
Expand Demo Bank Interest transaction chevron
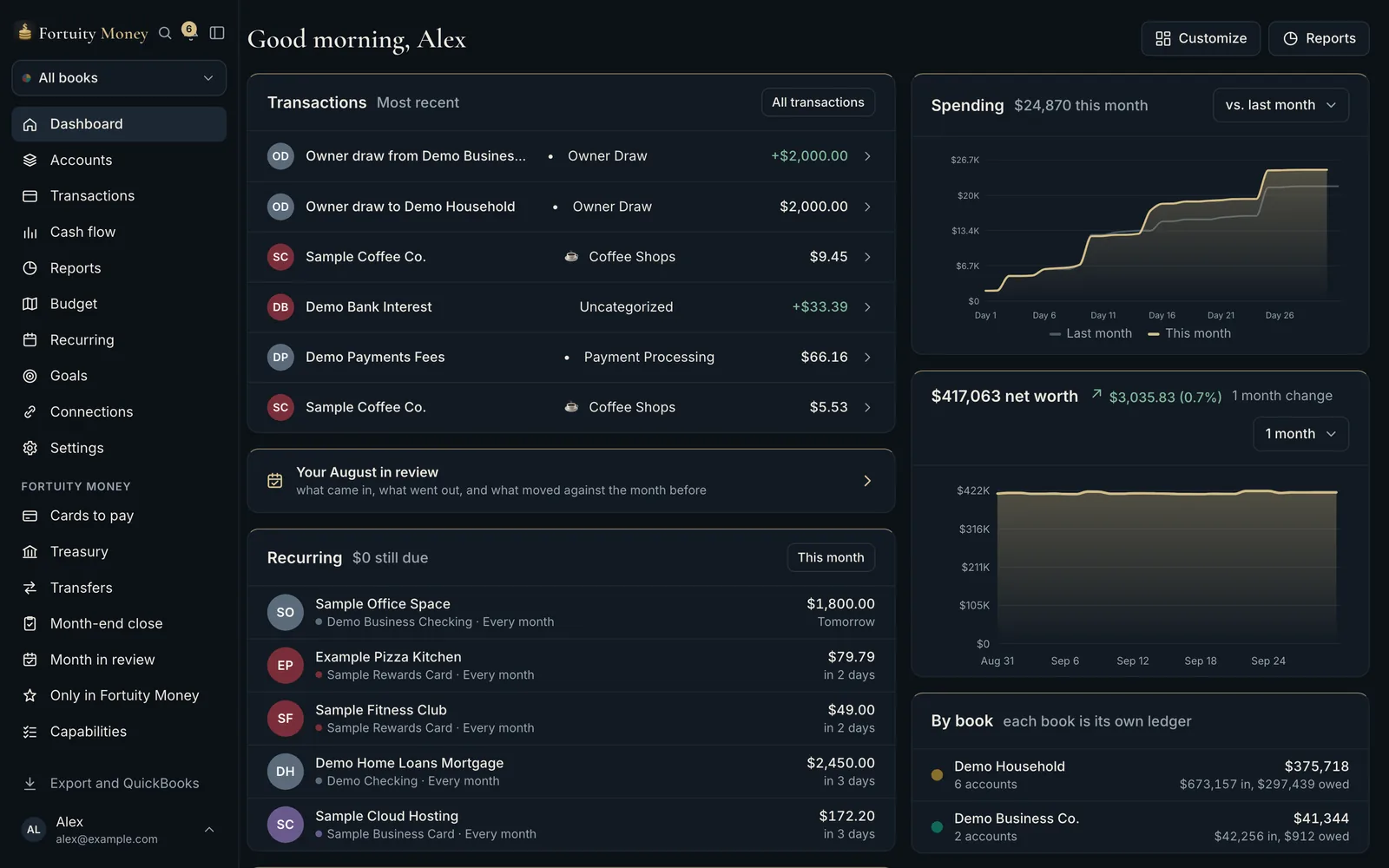[866, 307]
